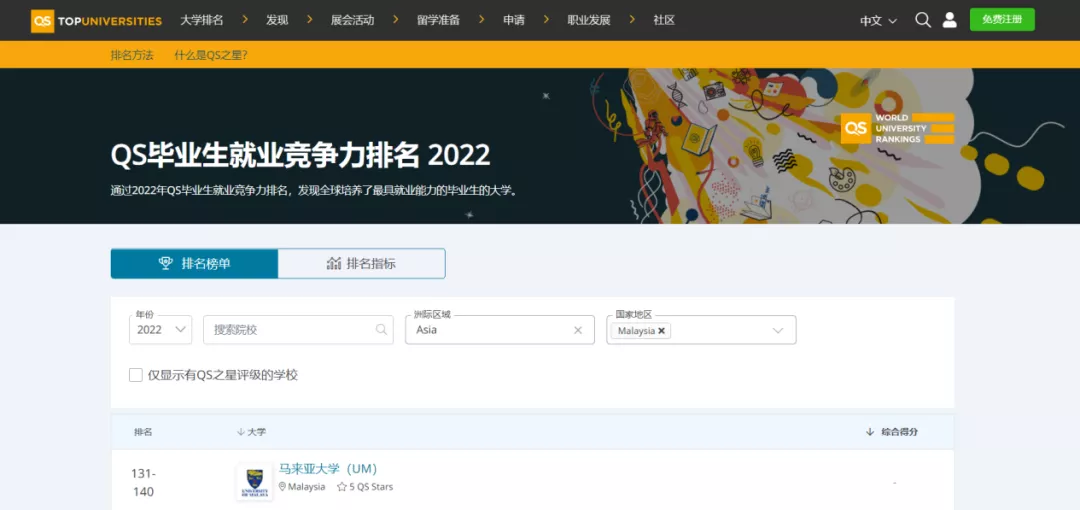Open the 排名方法 link
Screen dimensions: 1080x510
[132, 55]
